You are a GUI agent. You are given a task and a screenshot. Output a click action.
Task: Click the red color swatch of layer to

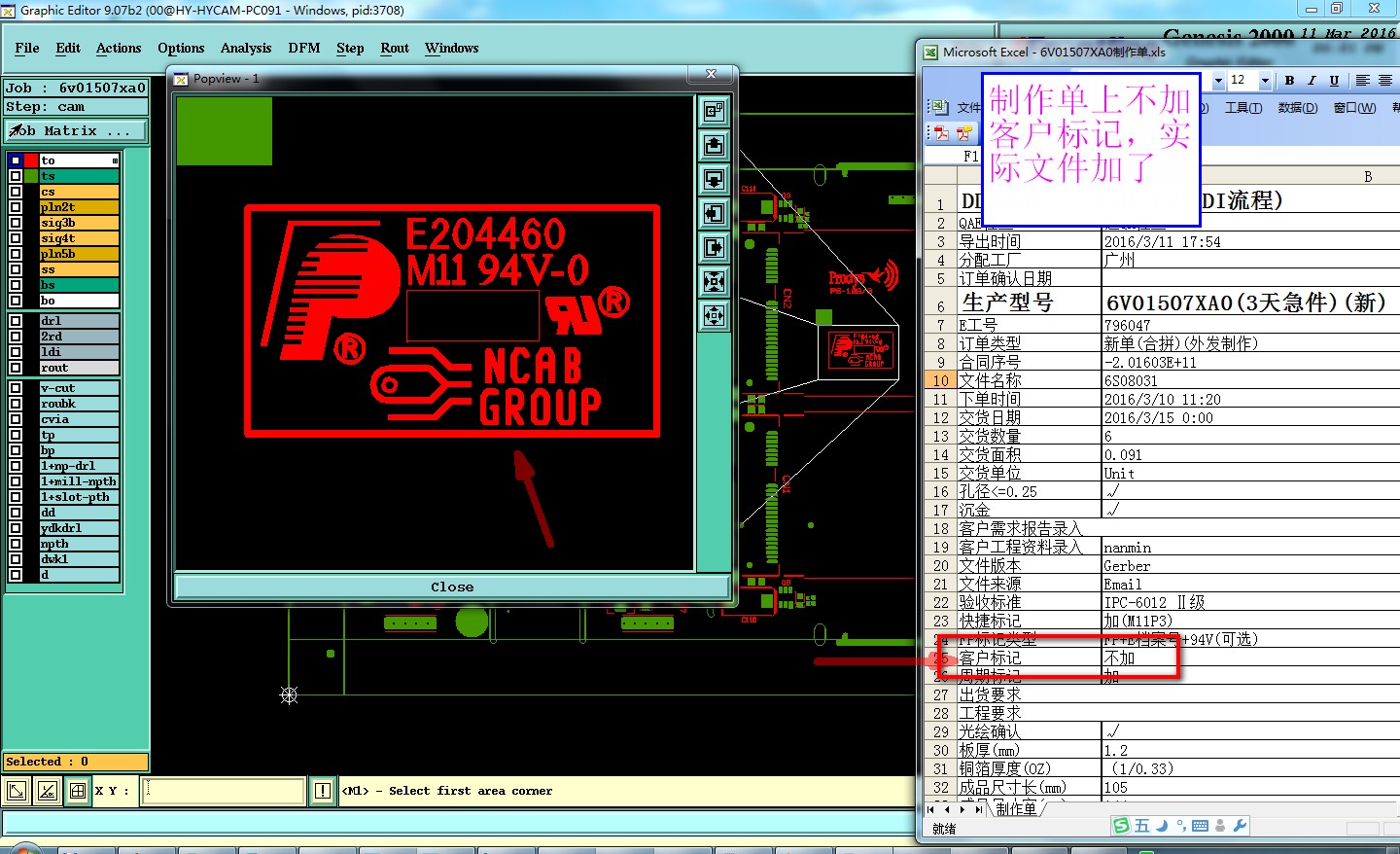click(x=31, y=160)
